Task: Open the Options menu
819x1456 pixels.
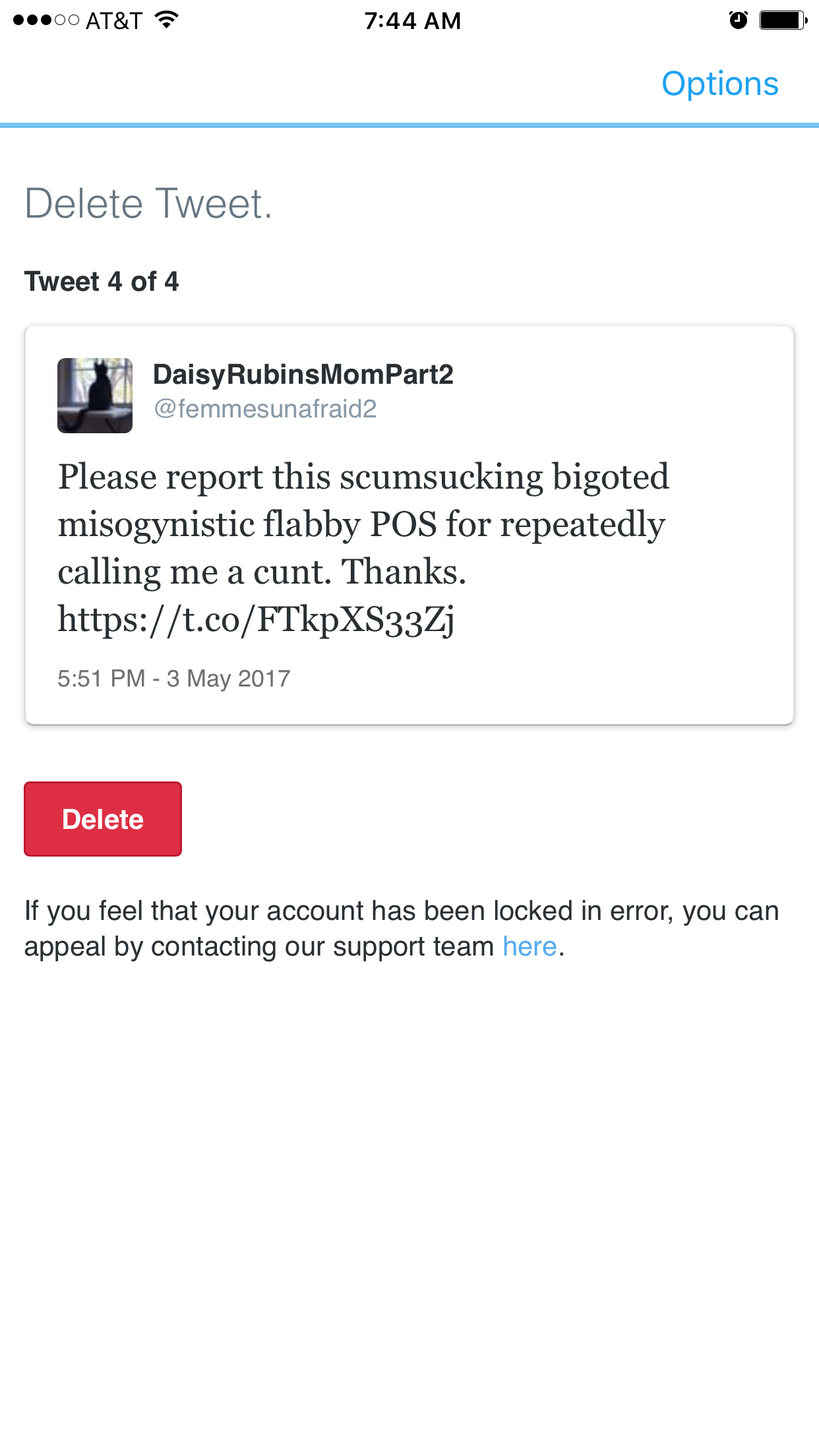Action: (x=720, y=84)
